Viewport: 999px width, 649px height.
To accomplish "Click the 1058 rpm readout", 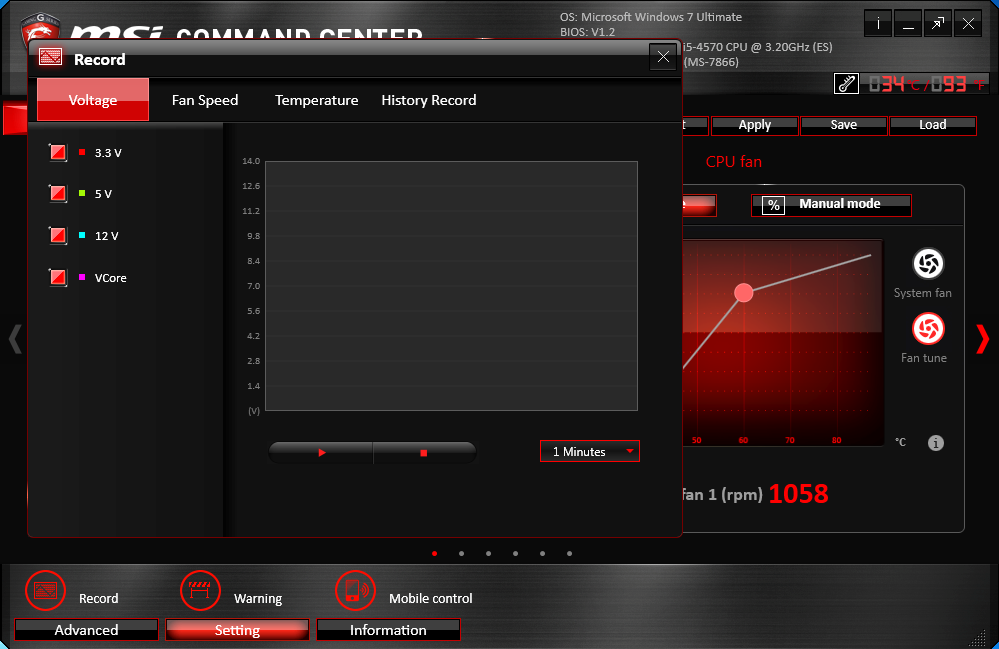I will point(798,494).
